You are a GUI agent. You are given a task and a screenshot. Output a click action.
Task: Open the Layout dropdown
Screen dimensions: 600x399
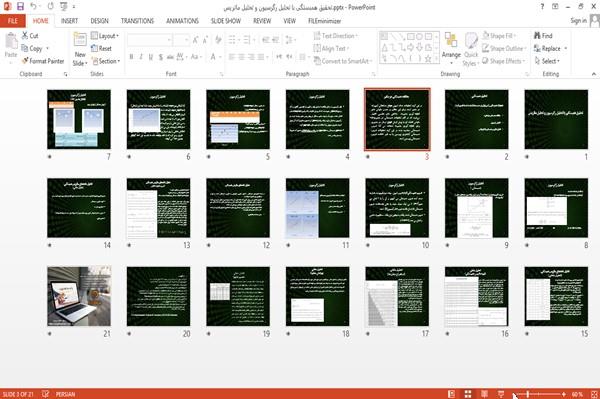105,36
